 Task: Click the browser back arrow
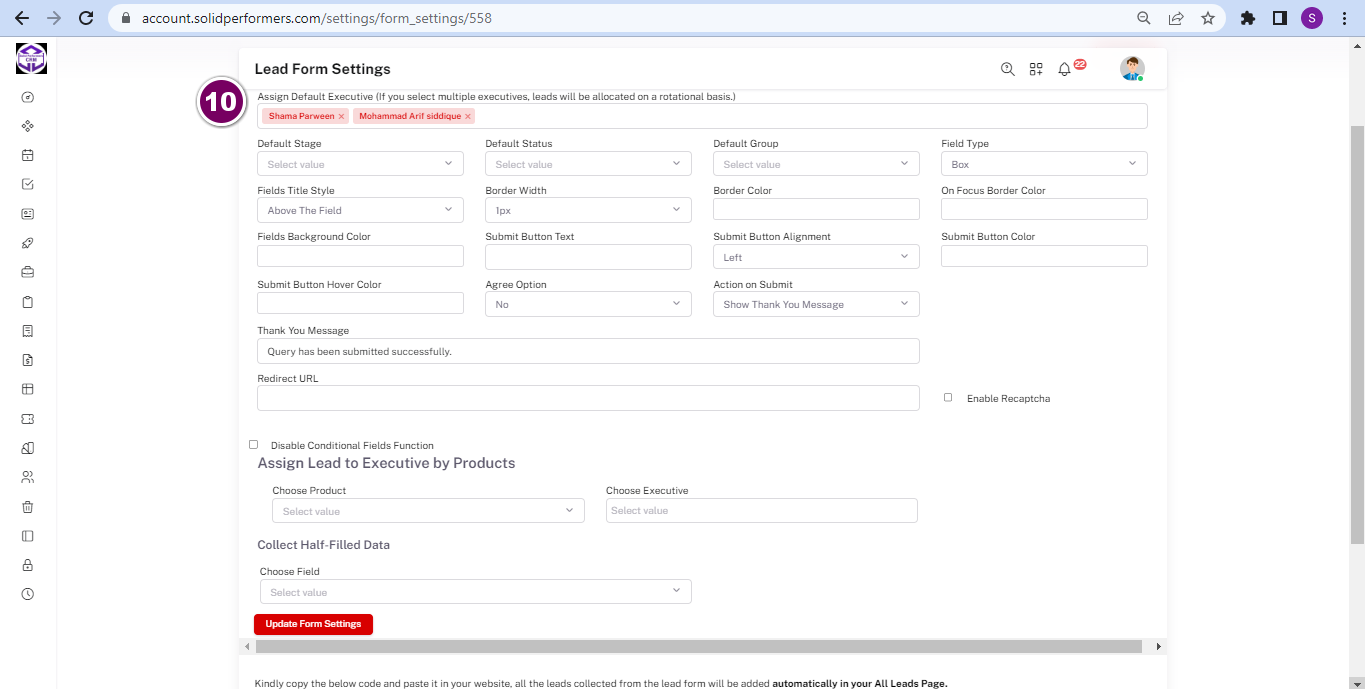pos(22,18)
